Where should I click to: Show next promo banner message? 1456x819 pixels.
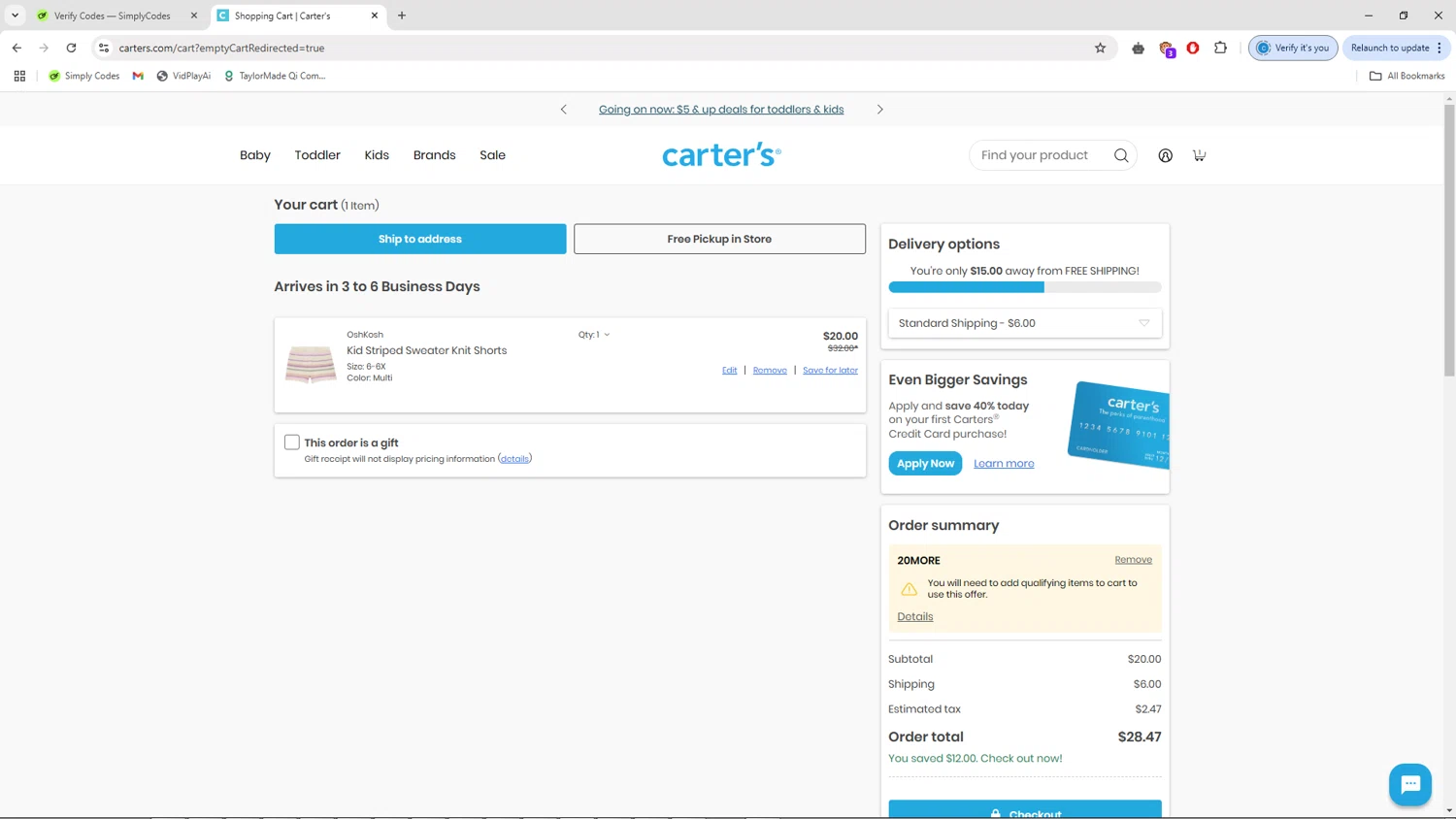pos(880,110)
